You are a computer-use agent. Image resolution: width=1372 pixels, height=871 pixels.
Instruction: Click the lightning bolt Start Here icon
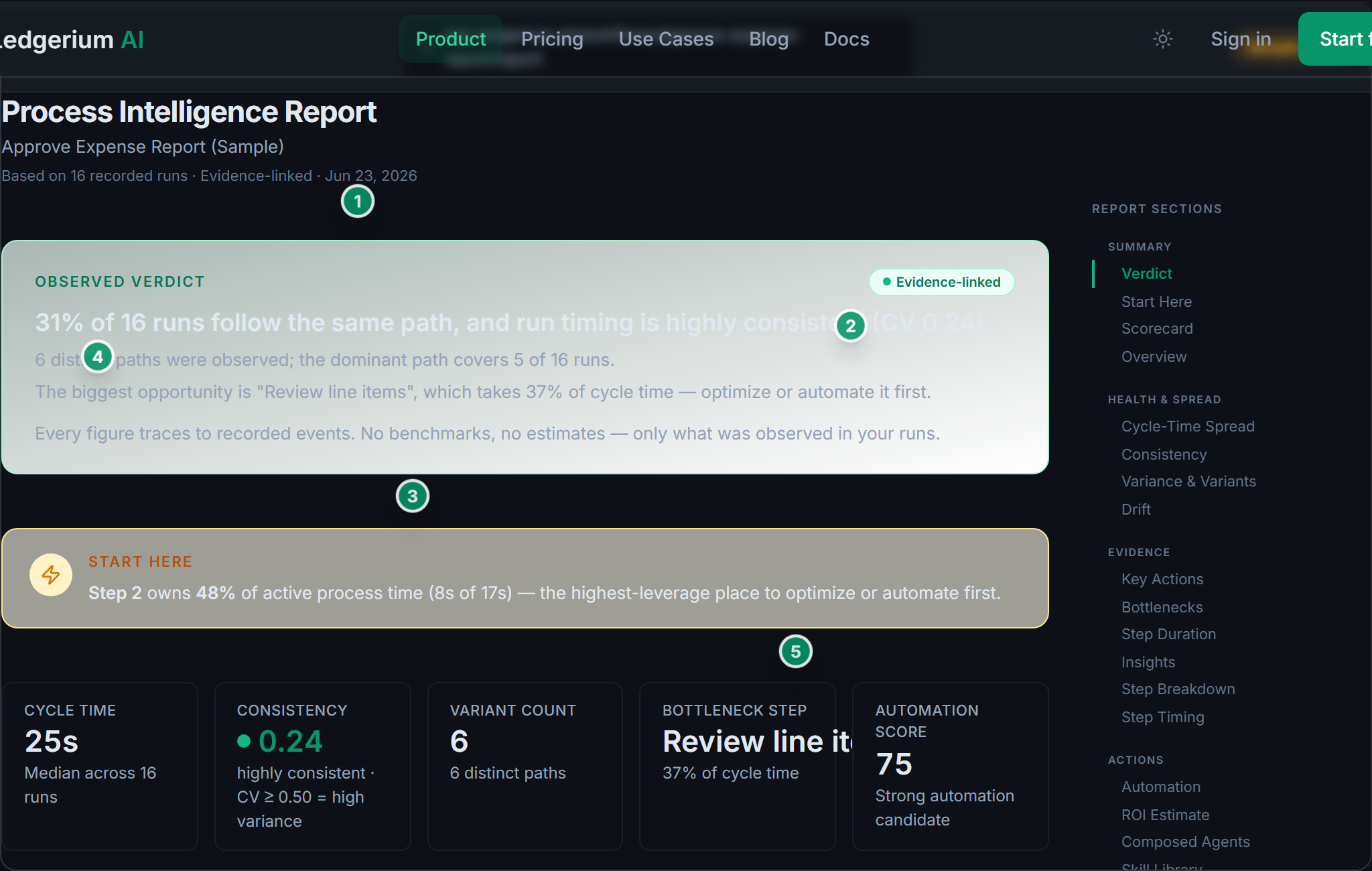coord(51,575)
